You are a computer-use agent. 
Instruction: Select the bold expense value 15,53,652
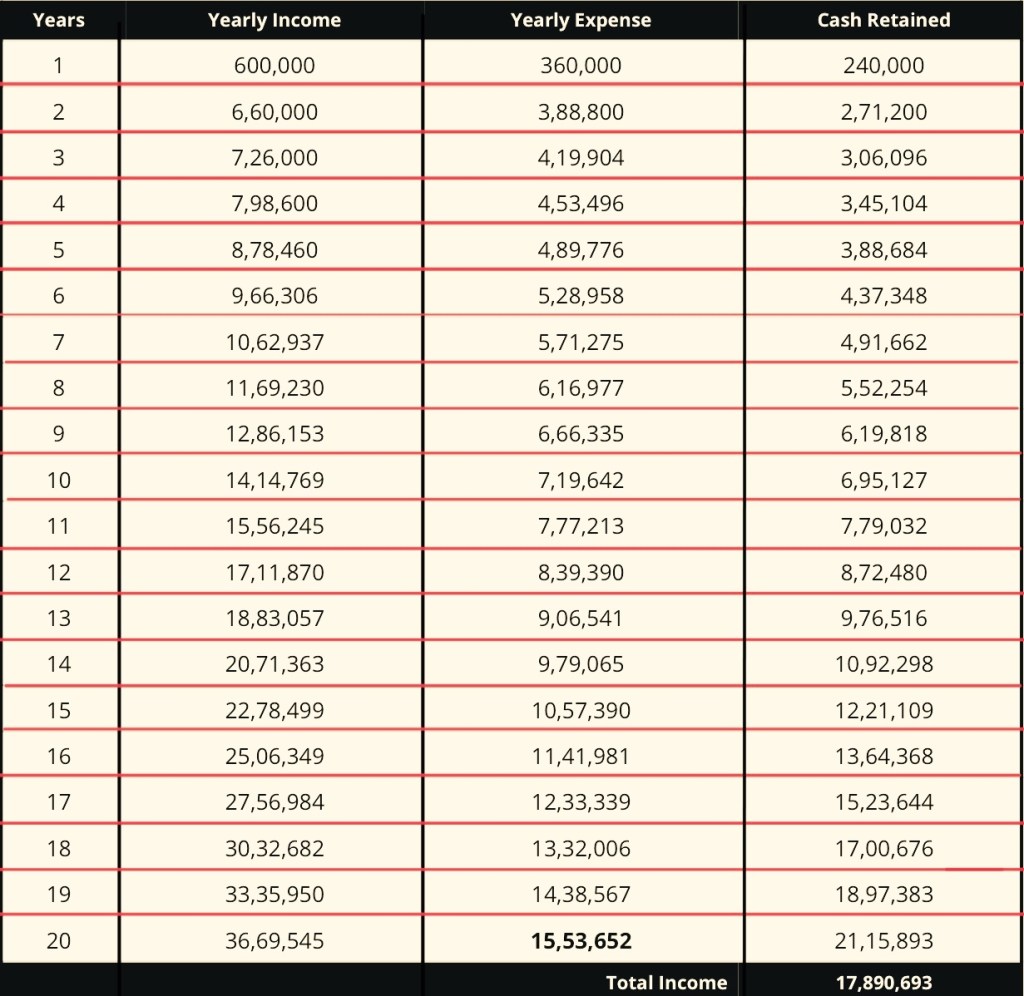pos(581,941)
